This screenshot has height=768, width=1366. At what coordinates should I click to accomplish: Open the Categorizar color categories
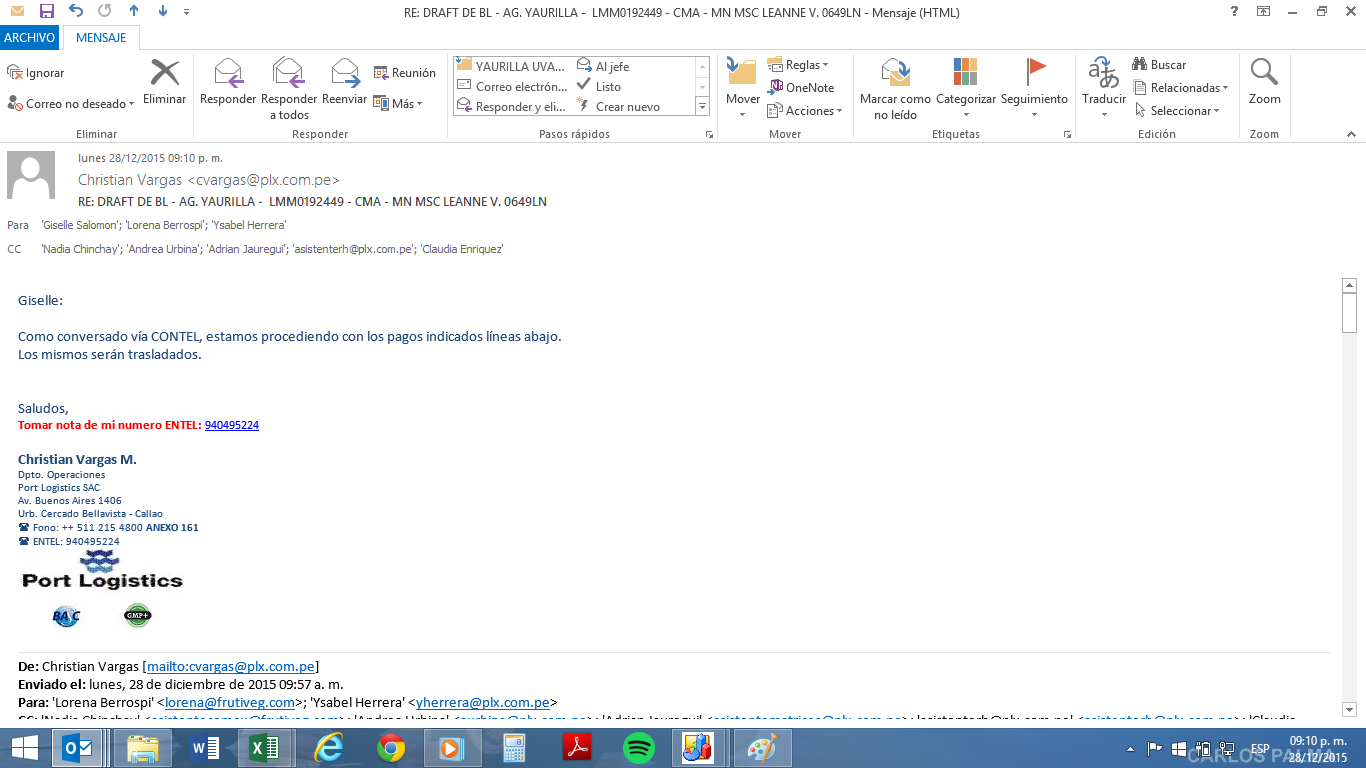pyautogui.click(x=965, y=75)
